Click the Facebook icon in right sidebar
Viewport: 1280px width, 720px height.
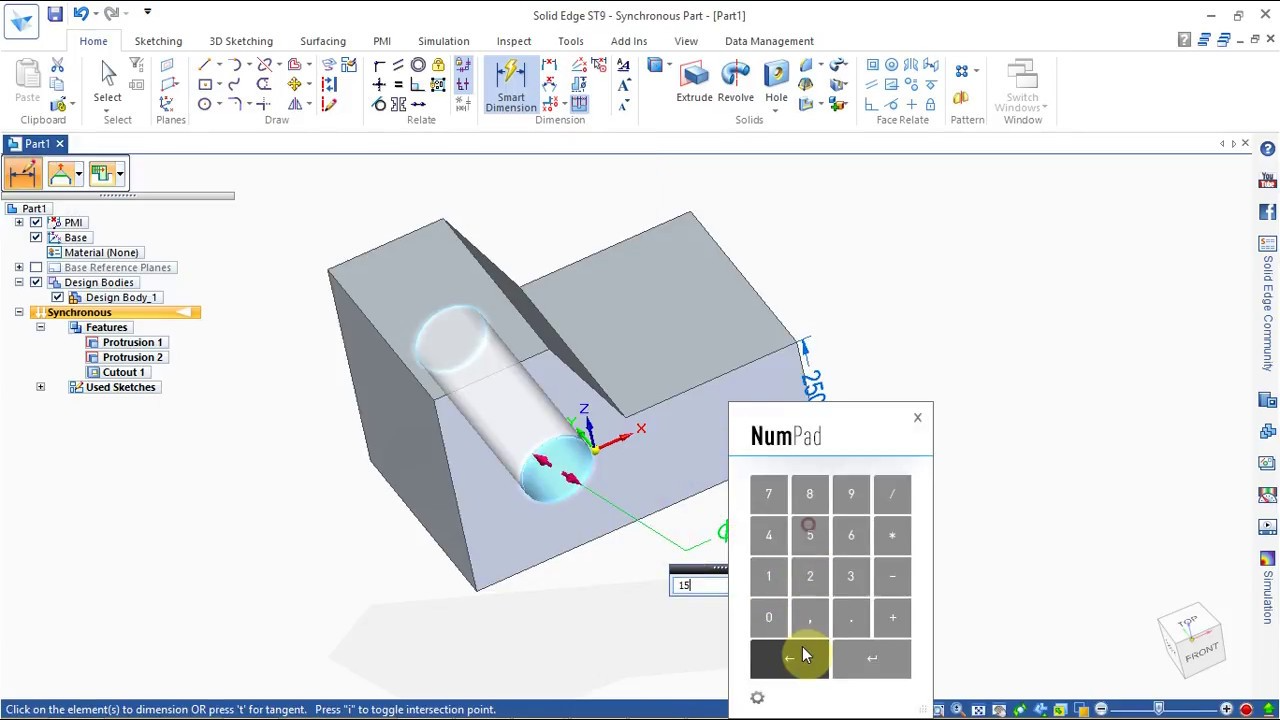(x=1267, y=212)
